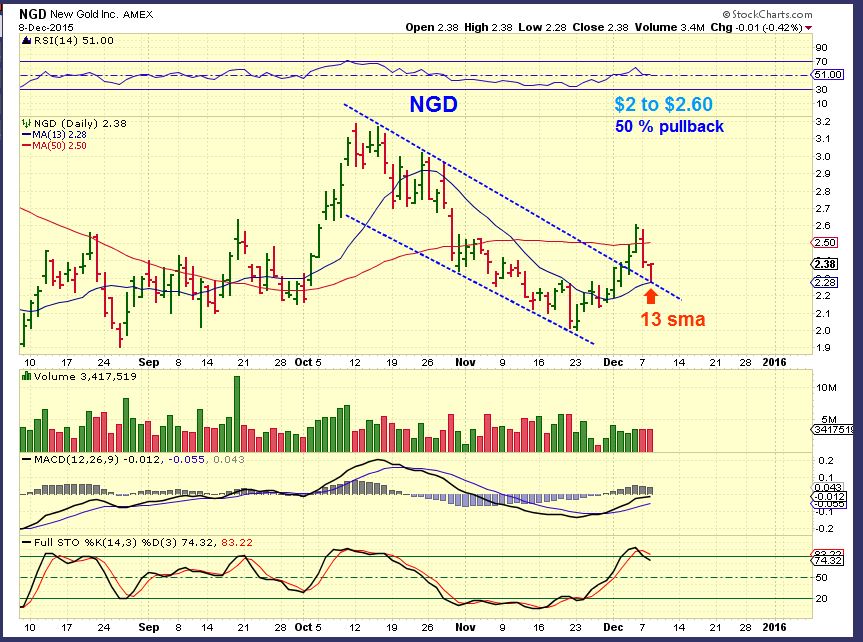The image size is (863, 642).
Task: Click the 'High 2.38' value
Action: (488, 27)
